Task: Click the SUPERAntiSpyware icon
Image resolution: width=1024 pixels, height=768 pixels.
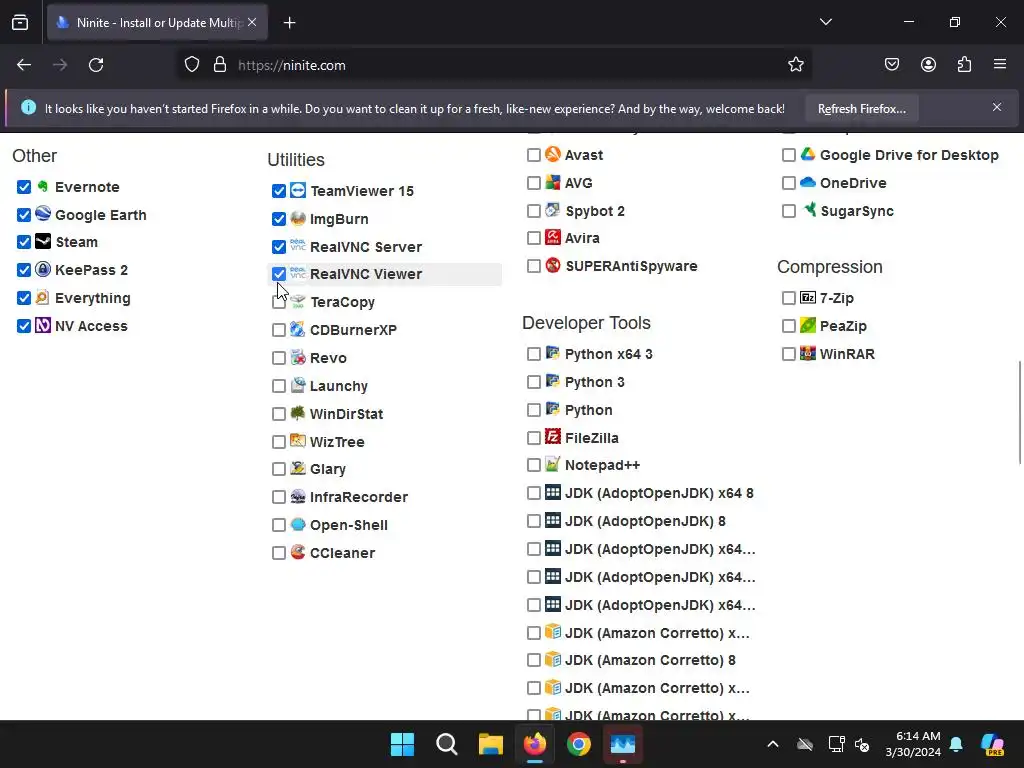Action: pyautogui.click(x=553, y=265)
